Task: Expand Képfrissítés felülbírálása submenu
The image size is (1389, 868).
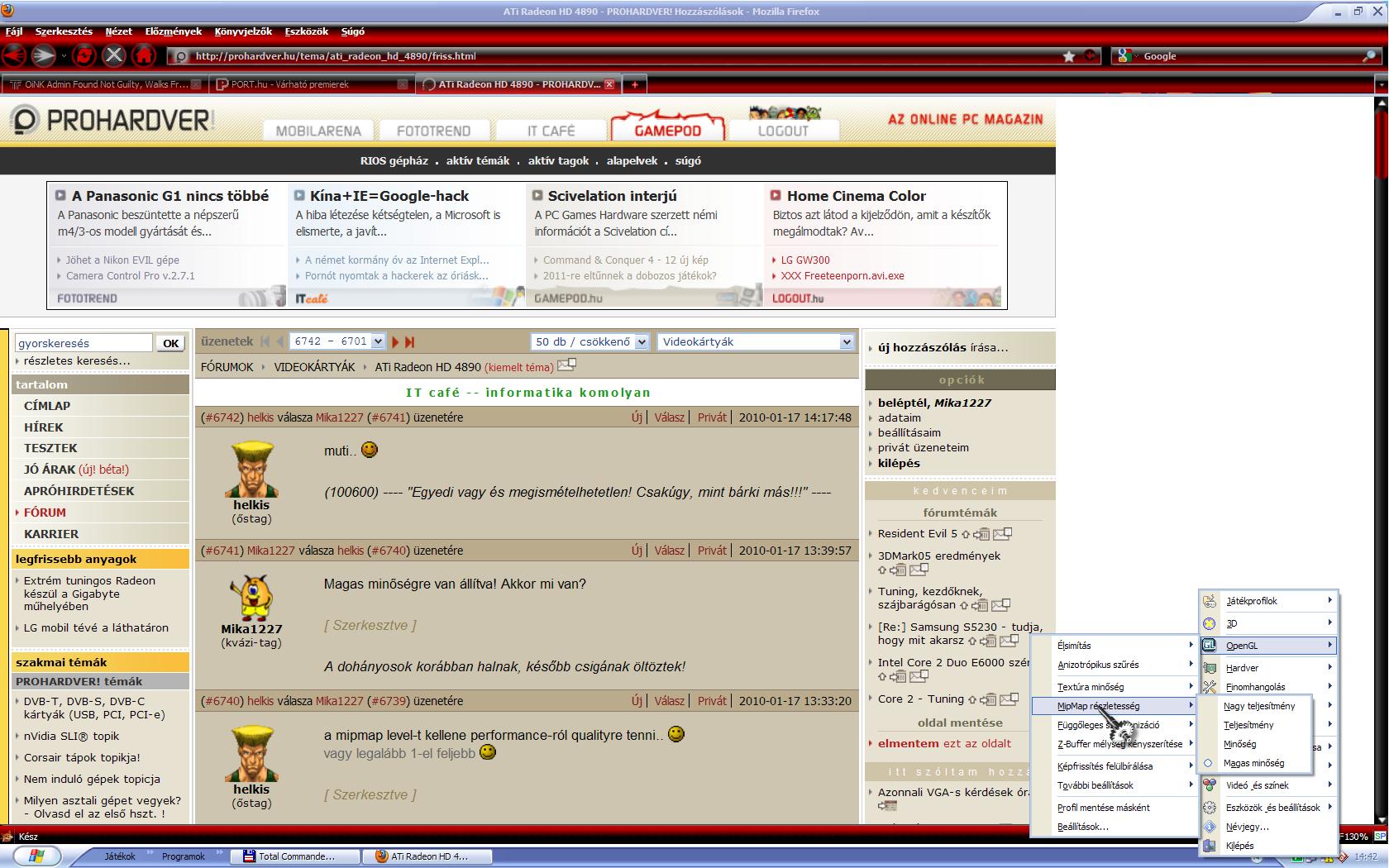Action: click(1114, 766)
